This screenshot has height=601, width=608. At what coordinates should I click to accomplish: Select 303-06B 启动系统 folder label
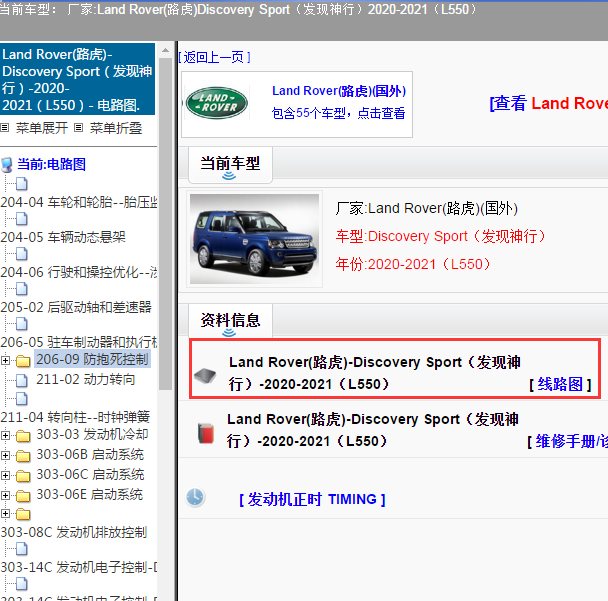click(x=90, y=454)
